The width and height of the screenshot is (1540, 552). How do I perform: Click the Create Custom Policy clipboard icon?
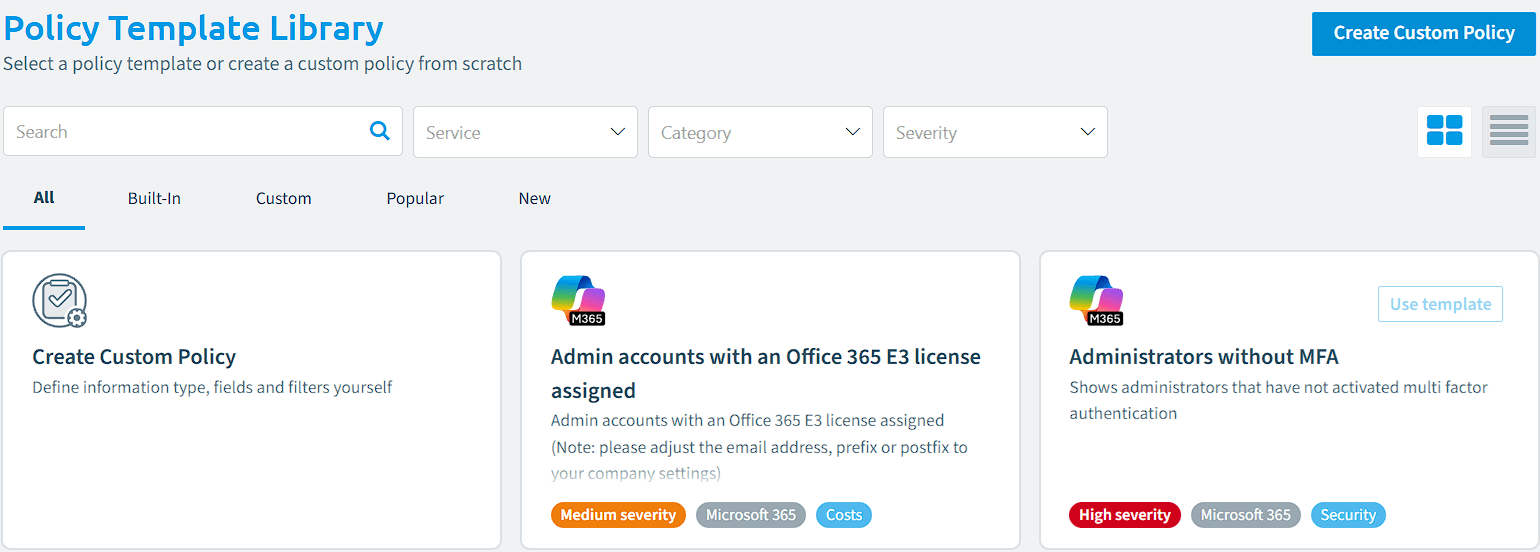(60, 300)
